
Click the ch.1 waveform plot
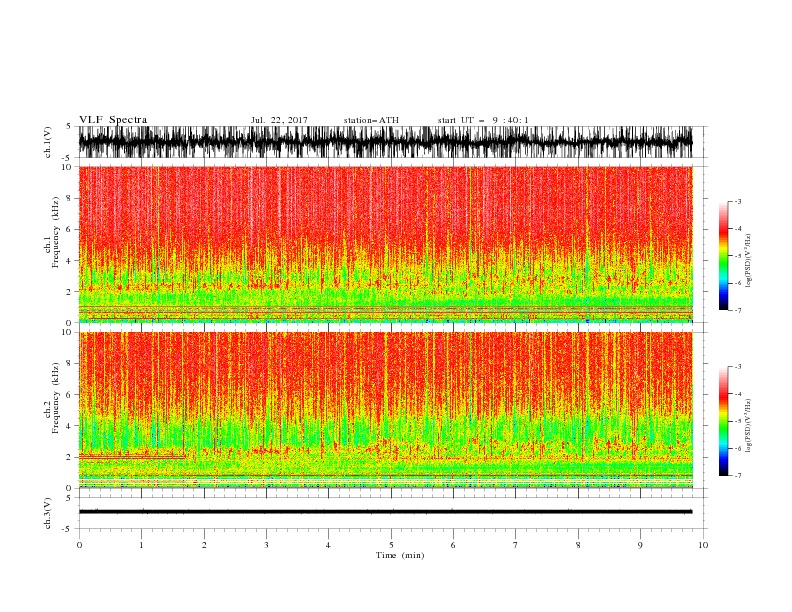pos(385,142)
